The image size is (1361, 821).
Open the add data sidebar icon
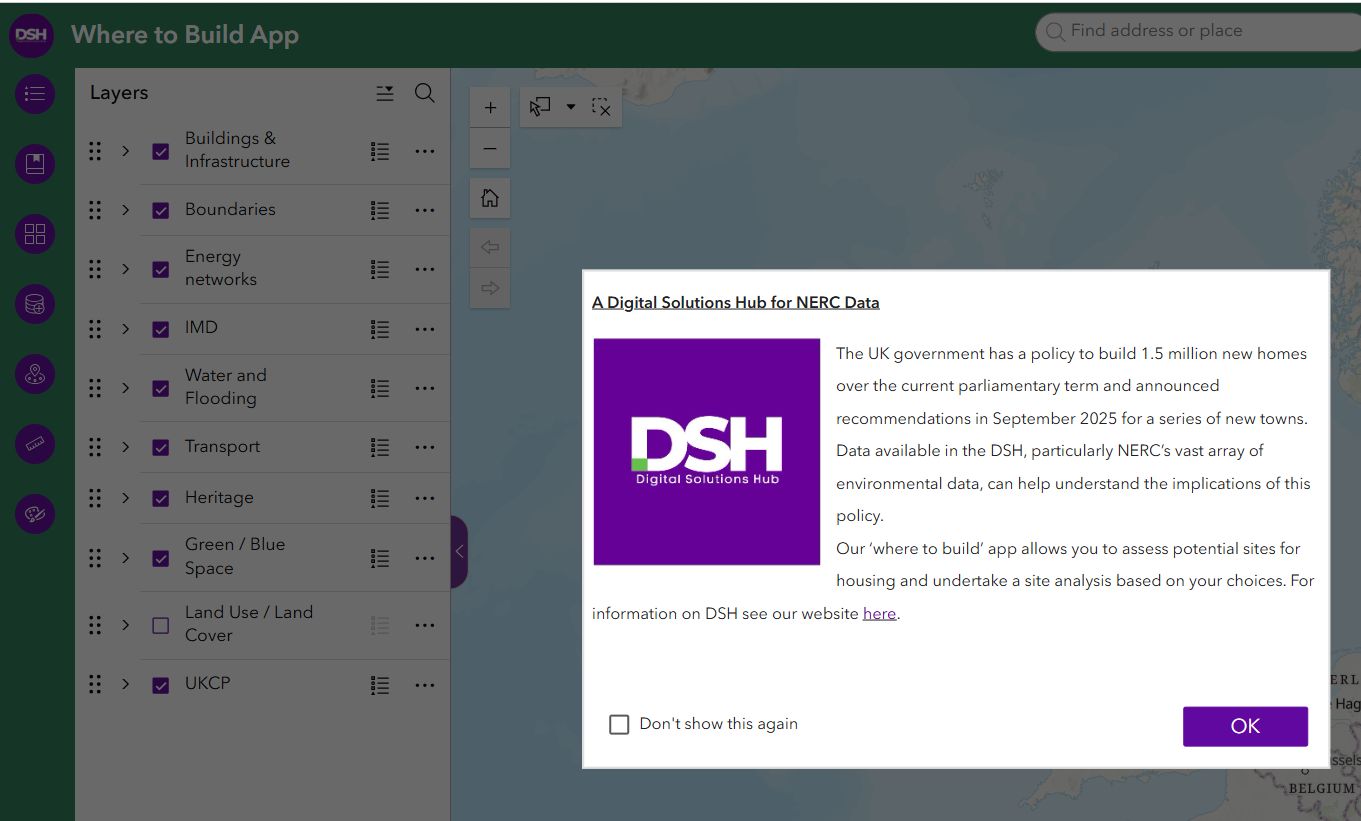(x=35, y=304)
